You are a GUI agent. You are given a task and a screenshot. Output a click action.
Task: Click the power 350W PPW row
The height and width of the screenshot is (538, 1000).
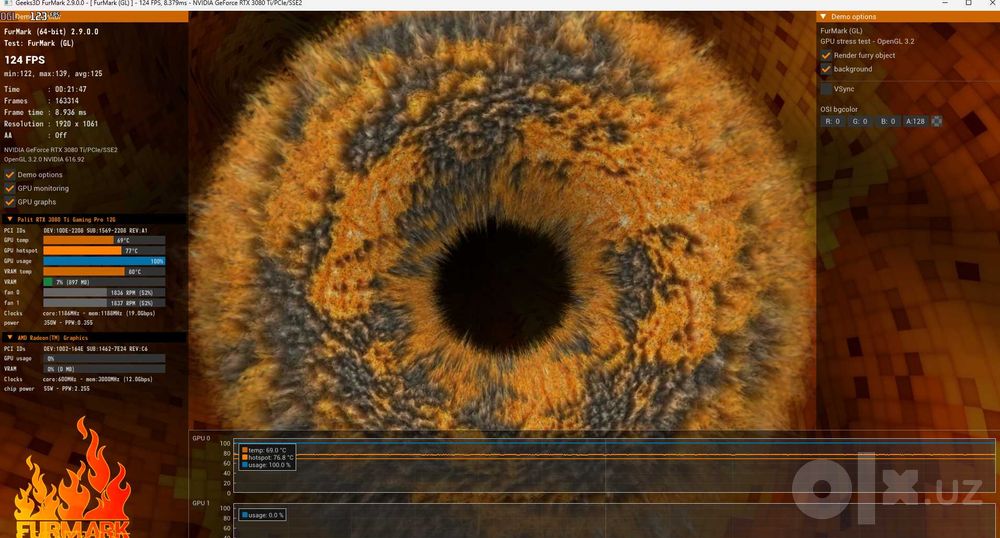[48, 323]
